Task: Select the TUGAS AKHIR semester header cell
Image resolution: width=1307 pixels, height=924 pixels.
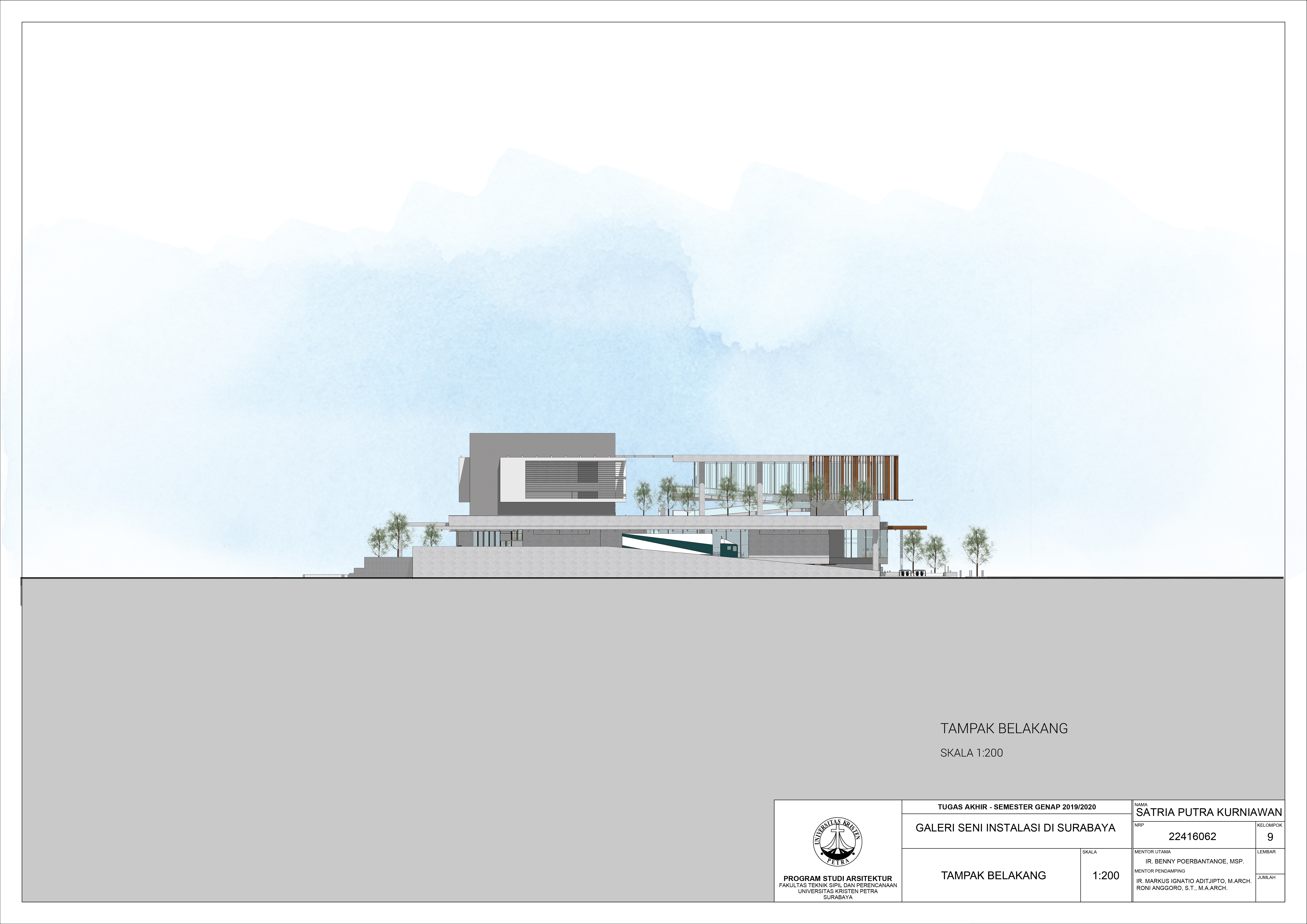Action: tap(1017, 807)
